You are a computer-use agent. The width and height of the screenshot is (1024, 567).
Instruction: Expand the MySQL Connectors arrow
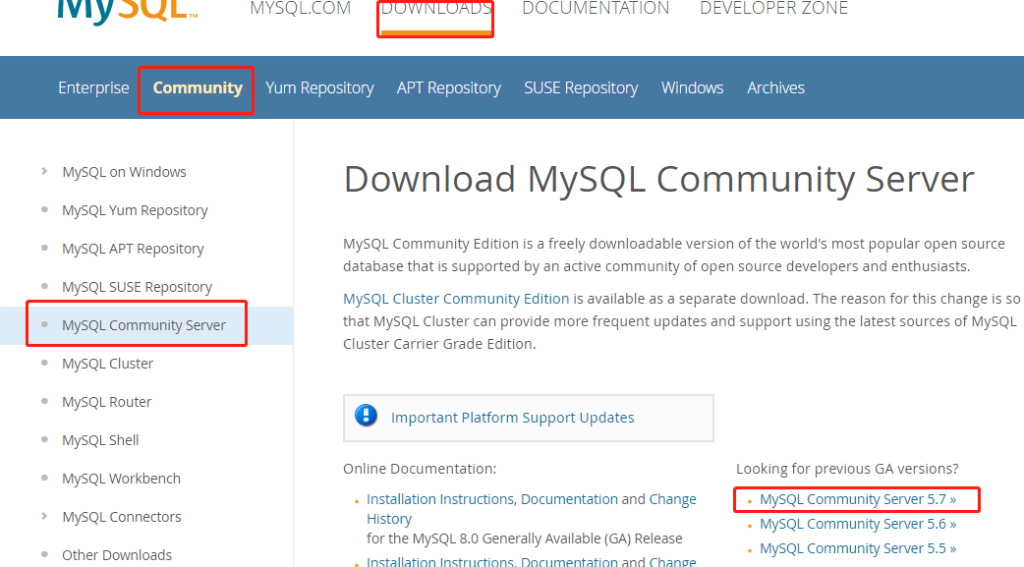point(44,516)
